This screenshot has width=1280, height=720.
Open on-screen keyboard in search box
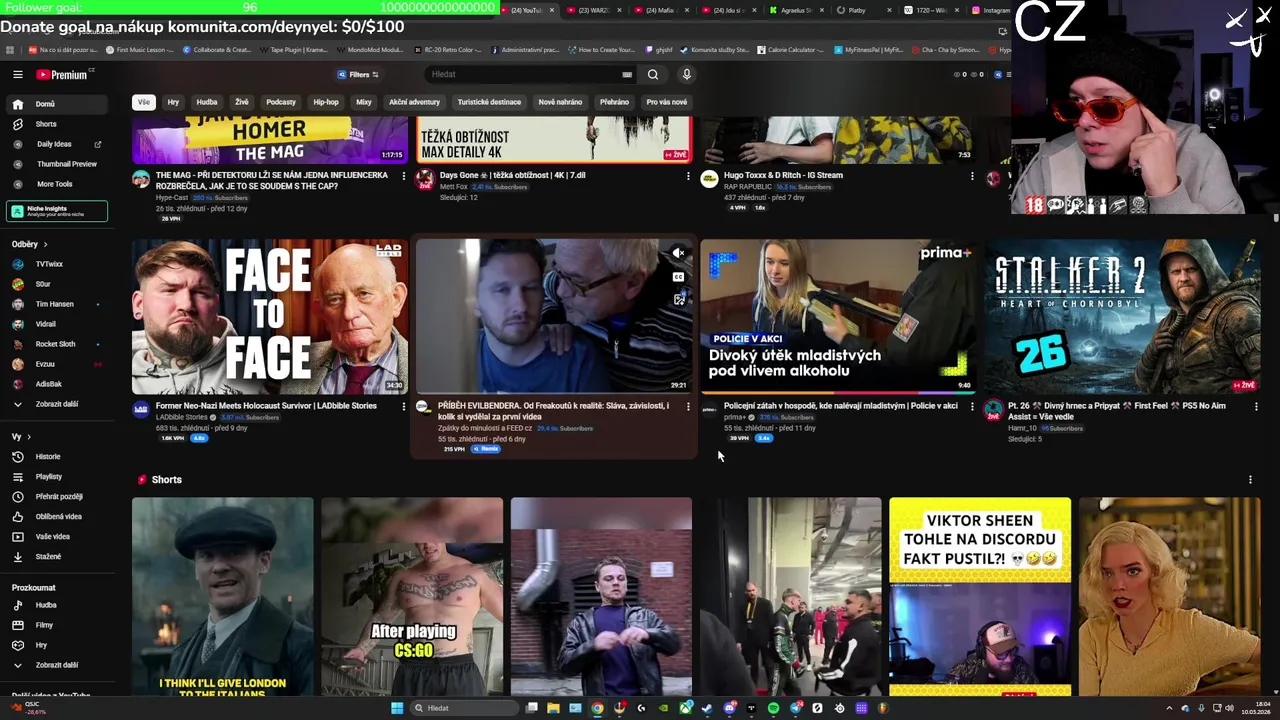(627, 74)
